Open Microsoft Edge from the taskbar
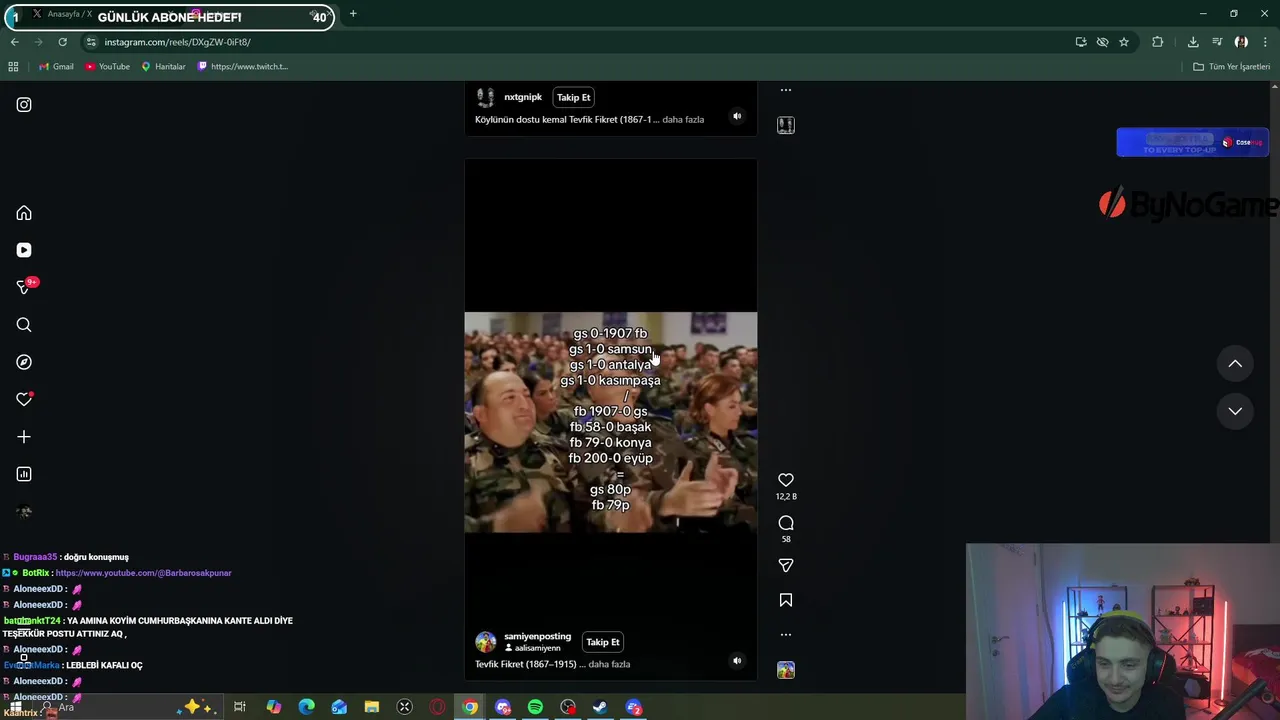 (306, 708)
